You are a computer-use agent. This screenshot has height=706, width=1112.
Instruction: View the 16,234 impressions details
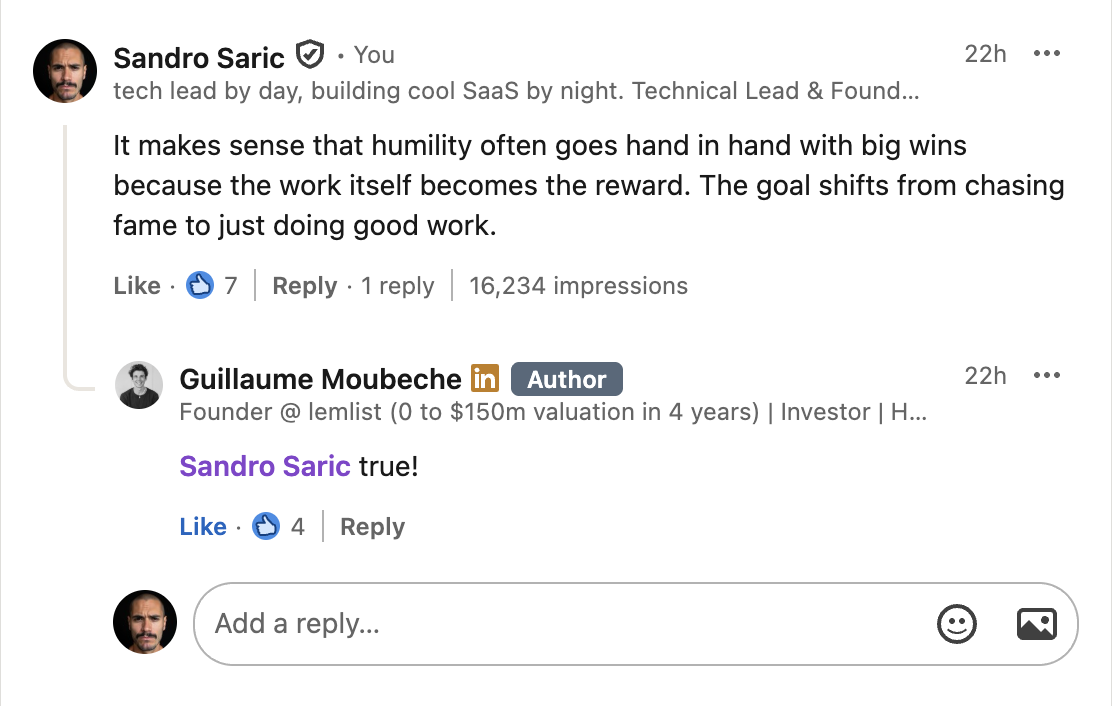click(578, 286)
